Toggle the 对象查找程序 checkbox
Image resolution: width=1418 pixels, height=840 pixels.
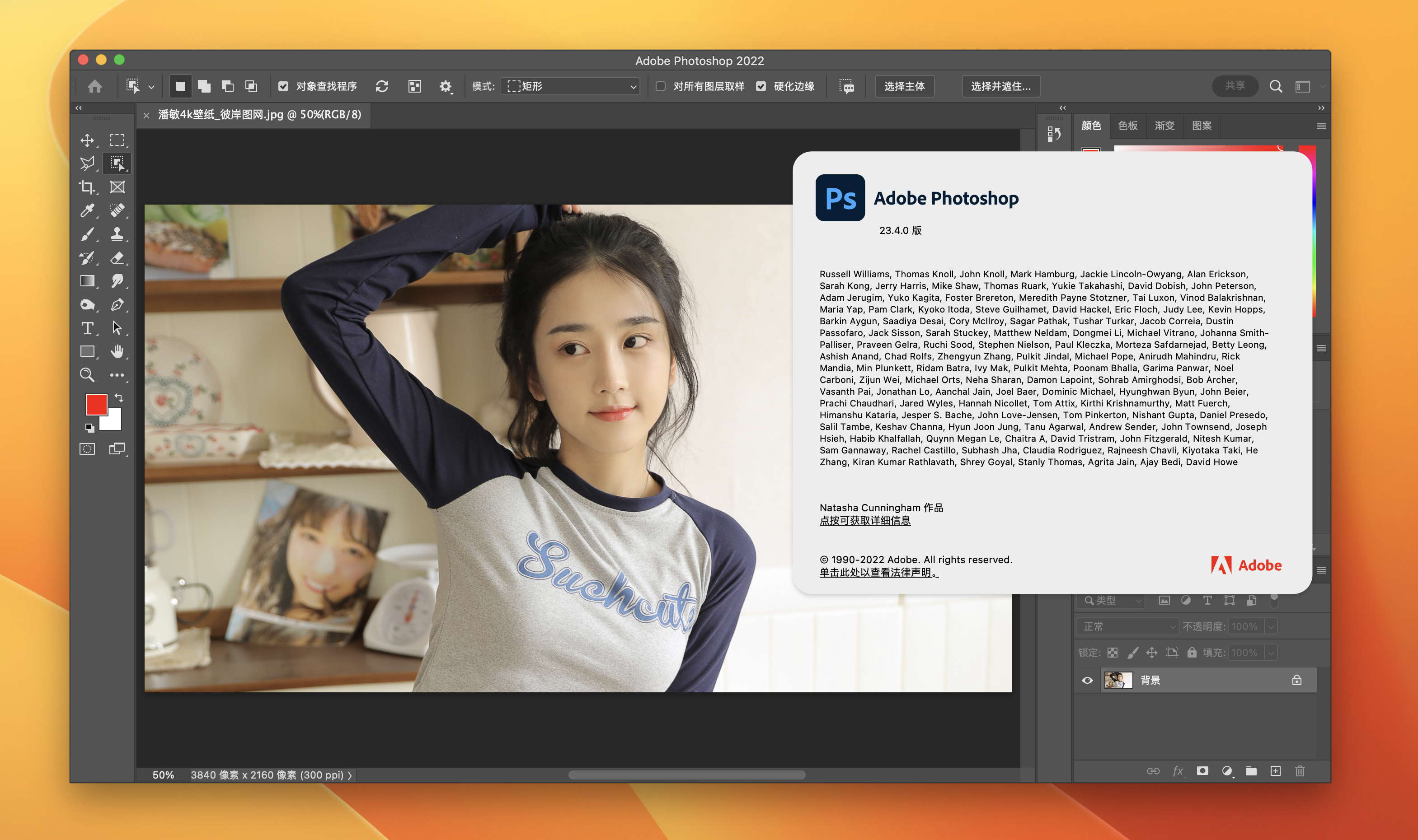click(x=283, y=86)
